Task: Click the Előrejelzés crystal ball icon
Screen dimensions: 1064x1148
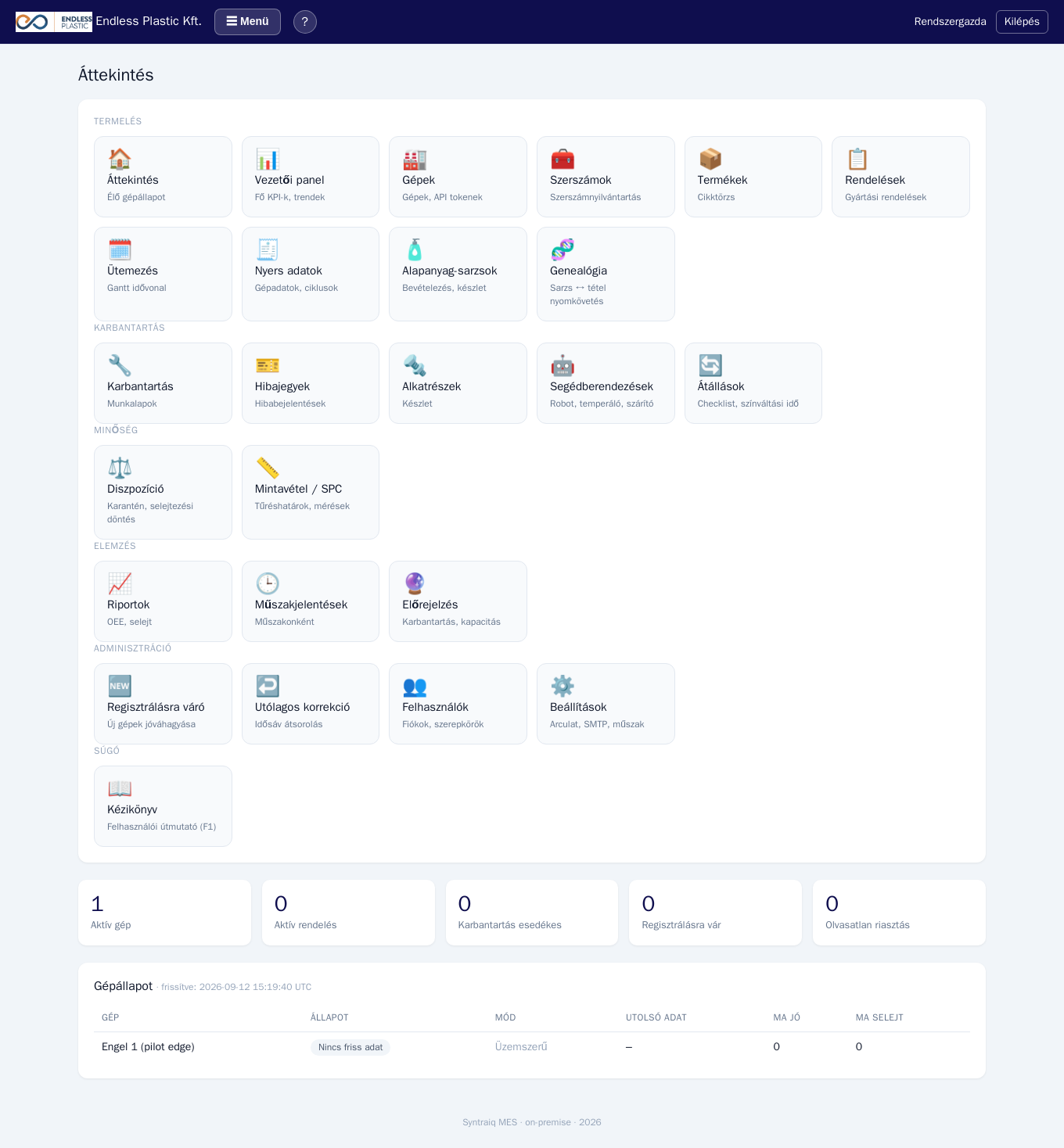Action: (415, 583)
